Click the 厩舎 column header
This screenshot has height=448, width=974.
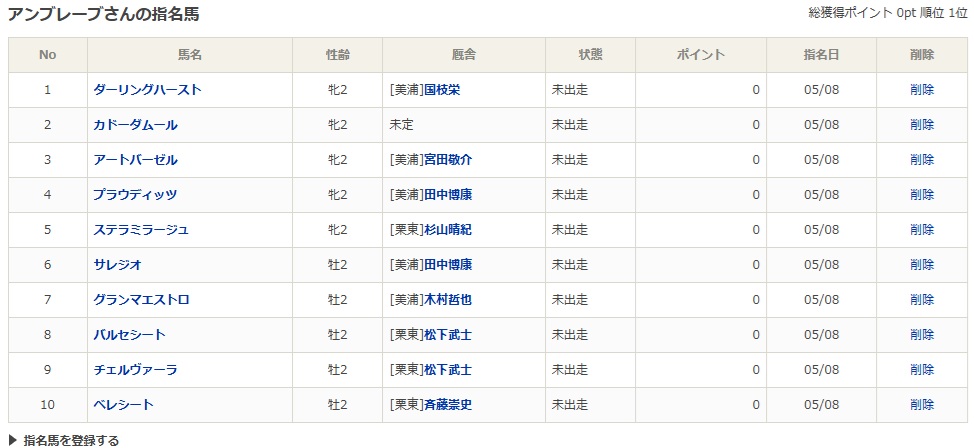point(464,55)
